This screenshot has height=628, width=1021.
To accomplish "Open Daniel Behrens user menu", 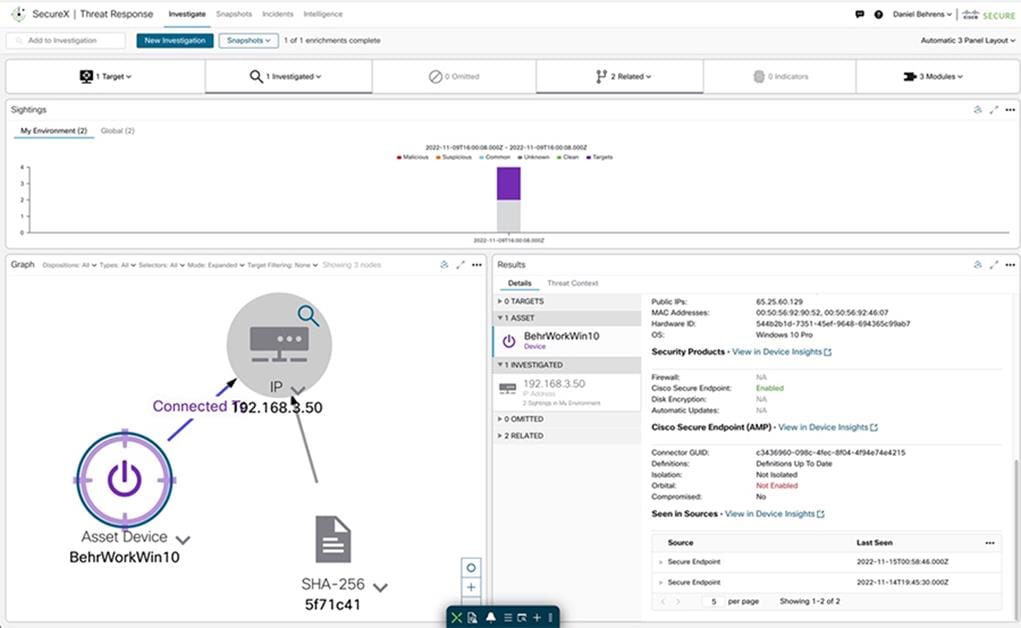I will pyautogui.click(x=922, y=14).
